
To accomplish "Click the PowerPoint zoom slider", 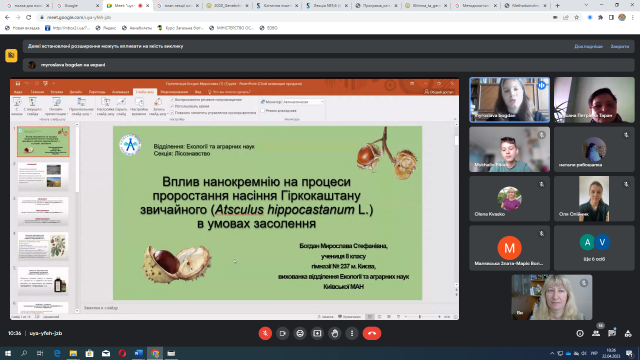I will (422, 317).
